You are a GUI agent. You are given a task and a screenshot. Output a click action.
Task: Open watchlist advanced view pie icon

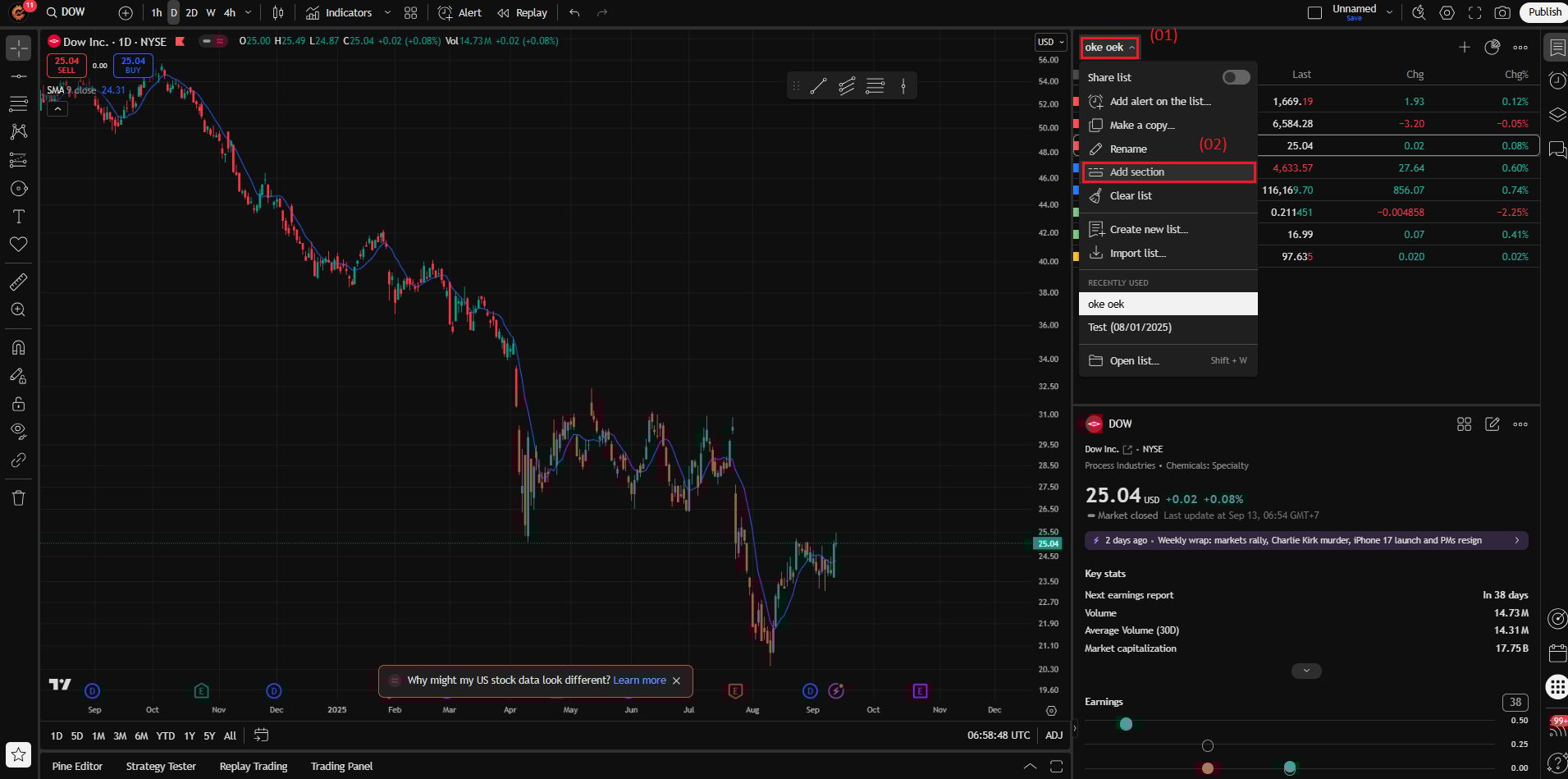tap(1493, 48)
